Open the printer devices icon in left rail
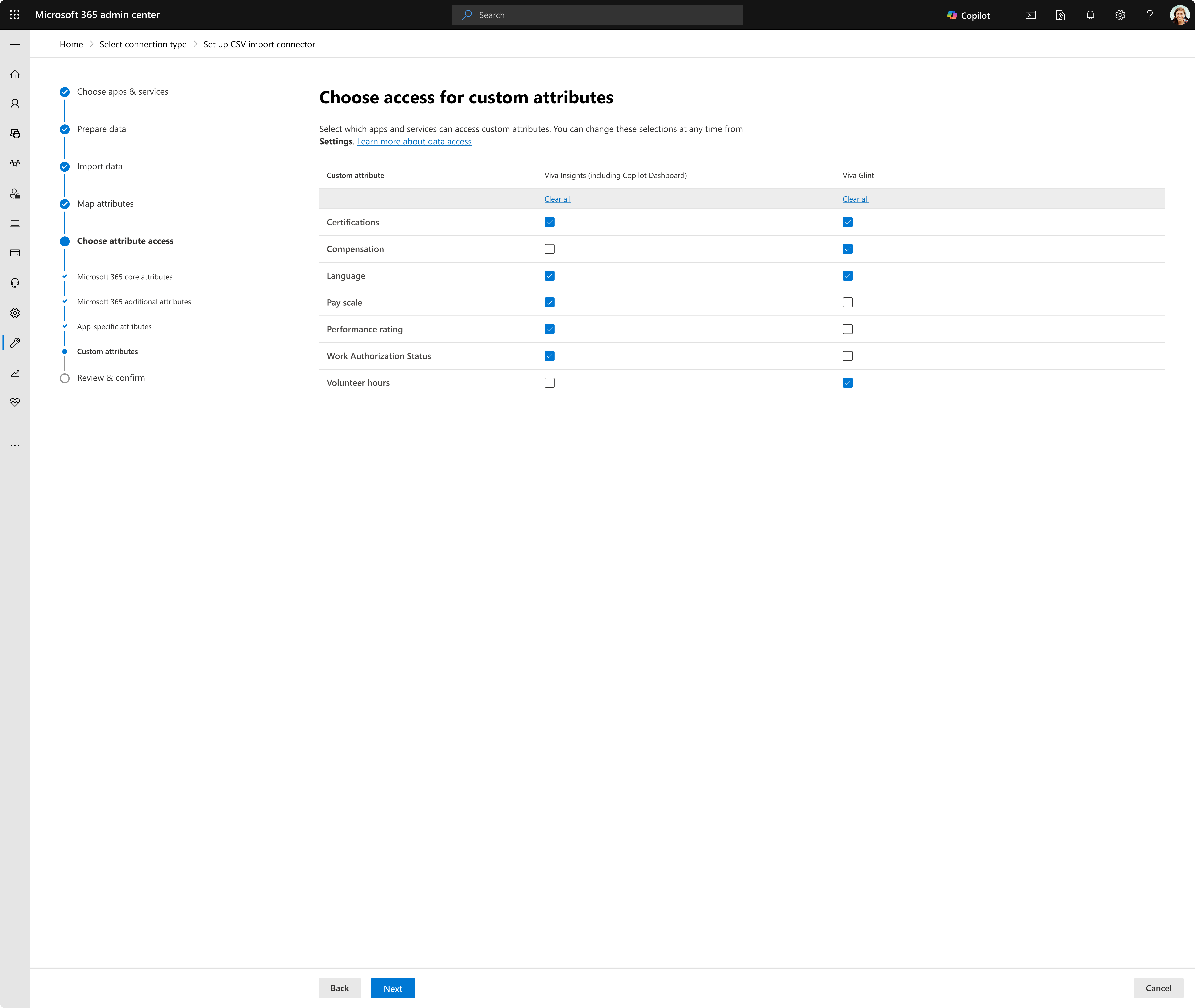Image resolution: width=1195 pixels, height=1008 pixels. 15,134
